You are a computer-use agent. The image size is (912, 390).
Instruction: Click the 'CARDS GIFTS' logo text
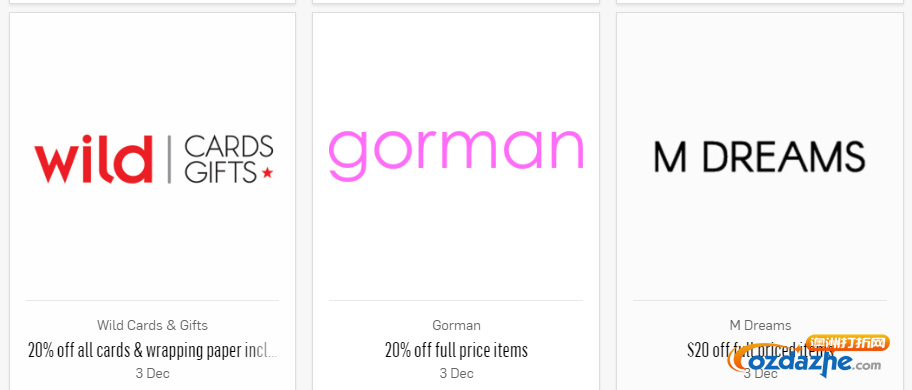(x=229, y=159)
